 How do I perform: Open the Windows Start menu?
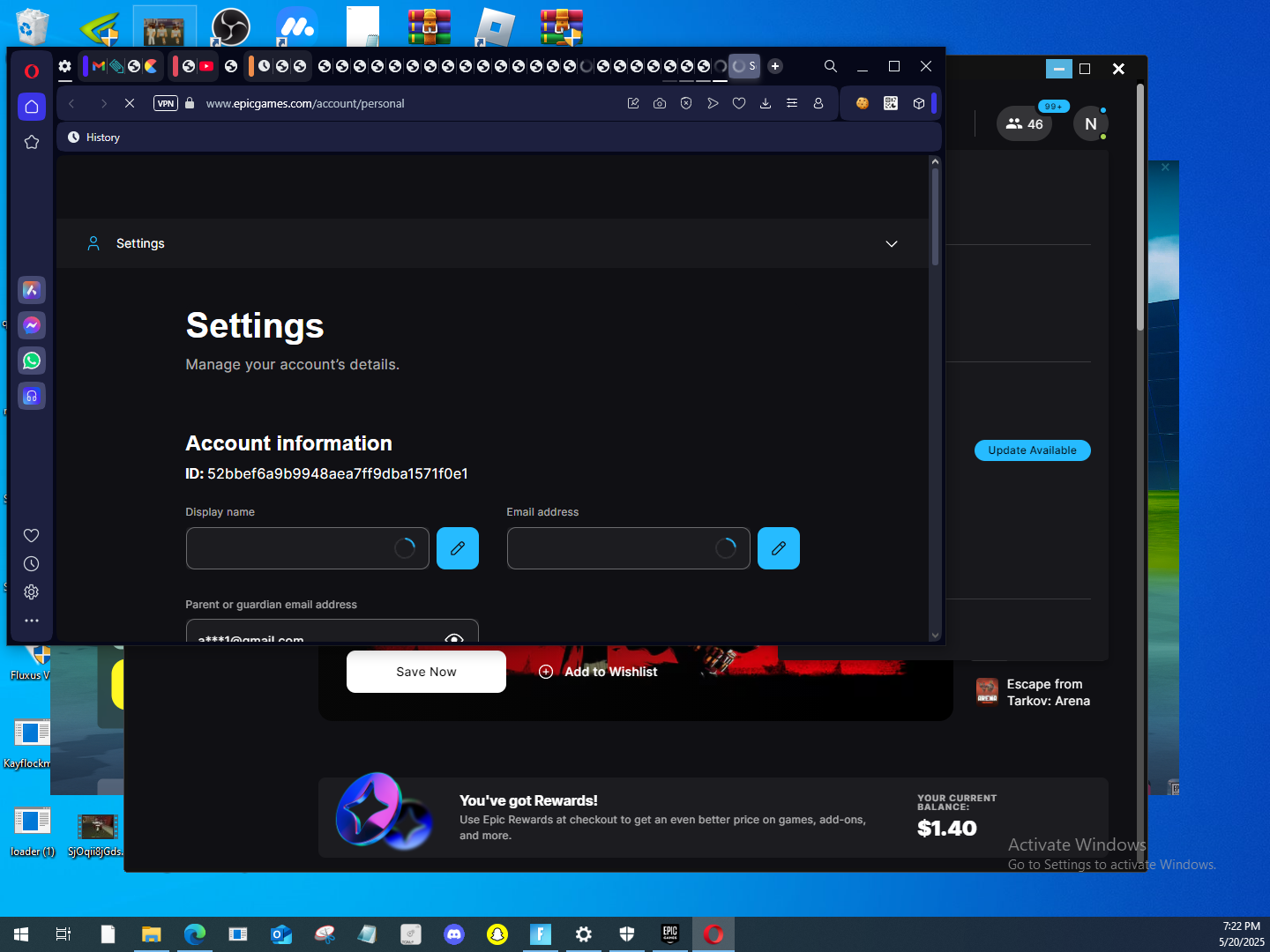click(21, 934)
